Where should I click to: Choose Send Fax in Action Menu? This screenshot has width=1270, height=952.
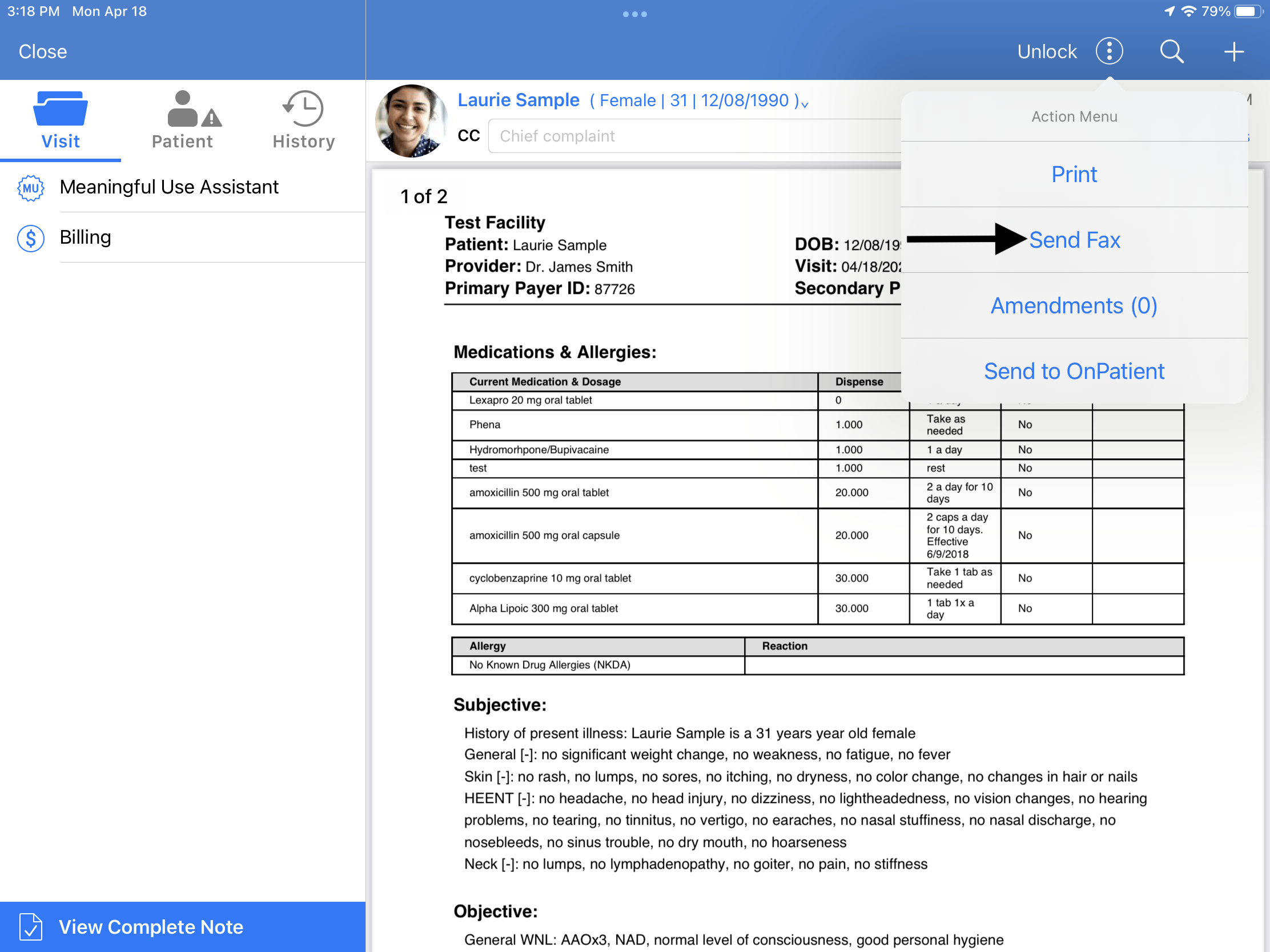point(1074,240)
